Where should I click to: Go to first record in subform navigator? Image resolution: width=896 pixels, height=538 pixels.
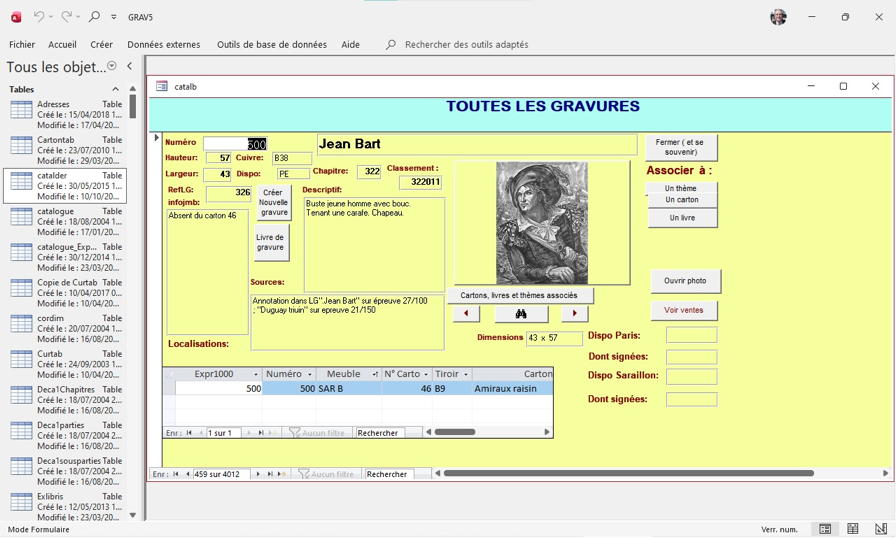click(x=189, y=433)
